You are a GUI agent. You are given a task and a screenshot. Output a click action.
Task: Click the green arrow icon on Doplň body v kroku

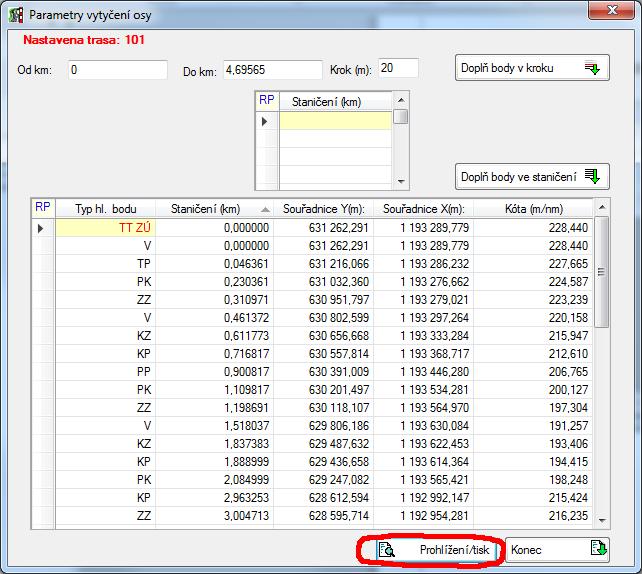click(x=592, y=68)
